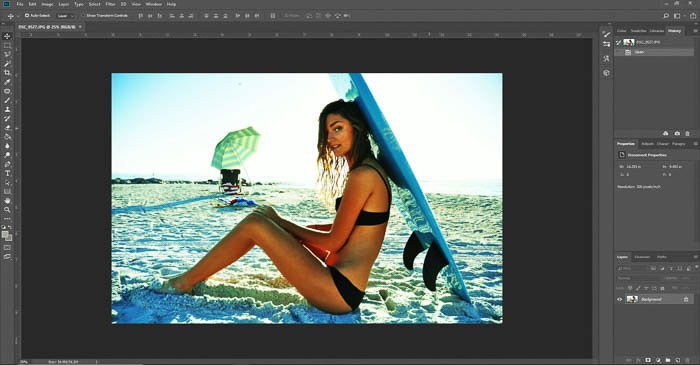
Task: Select the Path Selection tool
Action: click(7, 182)
